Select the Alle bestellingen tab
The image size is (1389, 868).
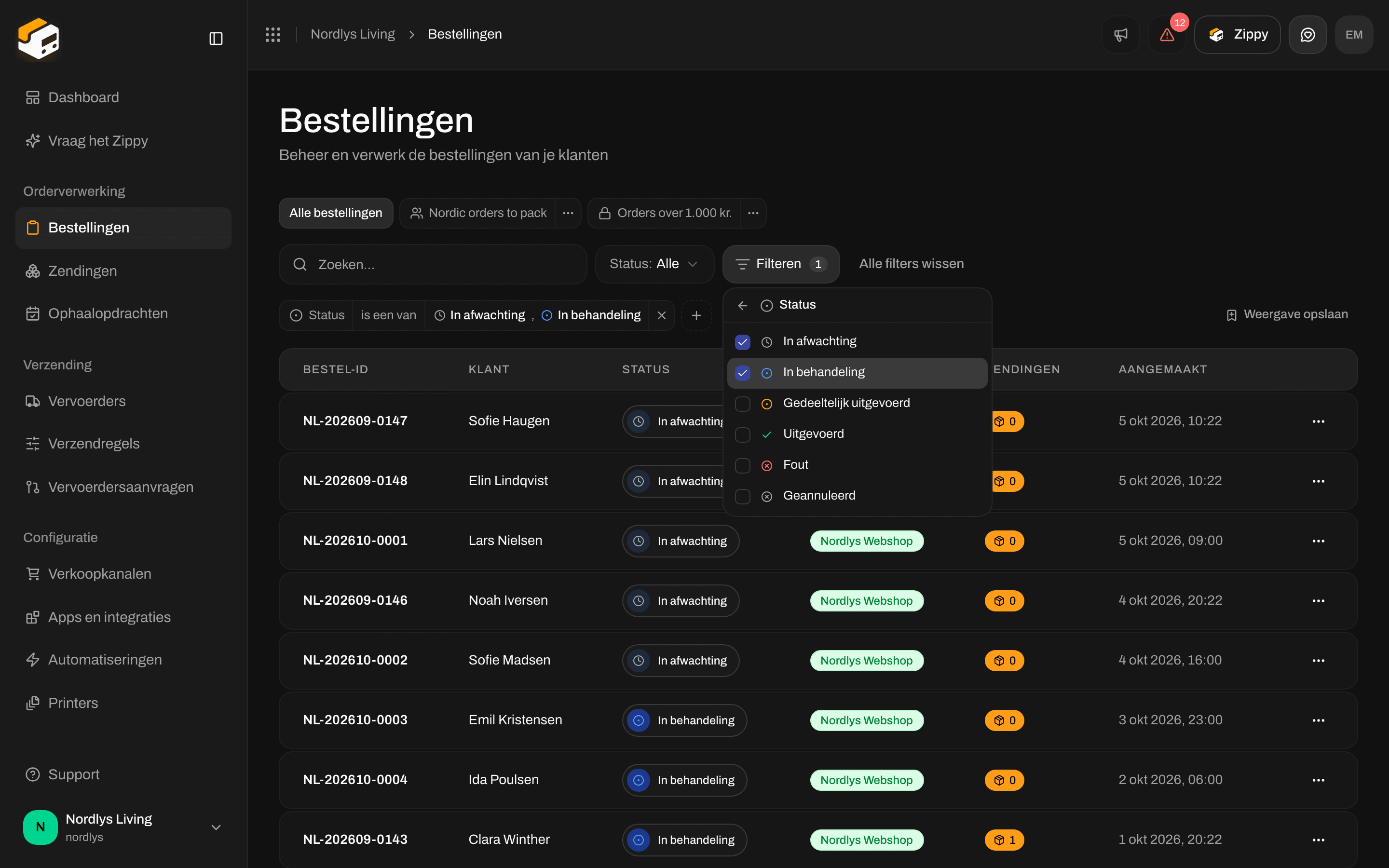click(x=336, y=213)
